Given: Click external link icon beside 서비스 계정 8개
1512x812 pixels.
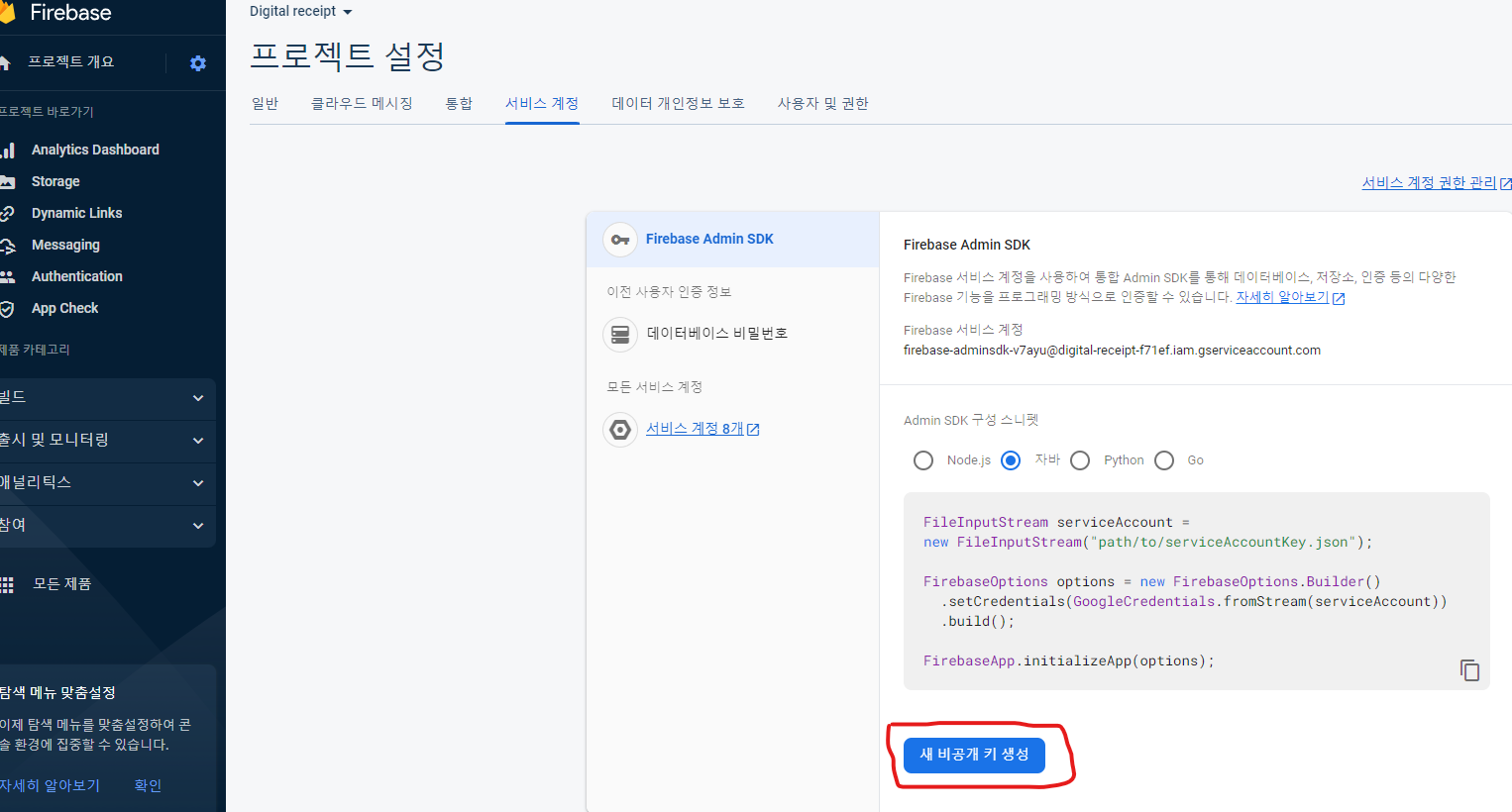Looking at the screenshot, I should pyautogui.click(x=753, y=430).
